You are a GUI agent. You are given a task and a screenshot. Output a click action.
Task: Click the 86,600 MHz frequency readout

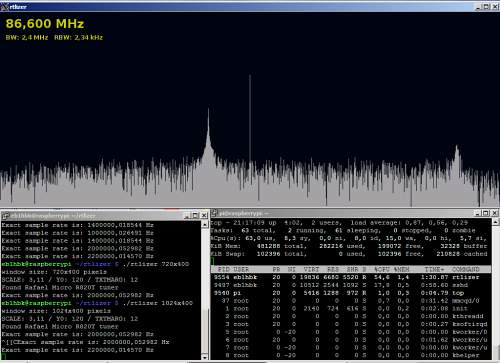45,24
